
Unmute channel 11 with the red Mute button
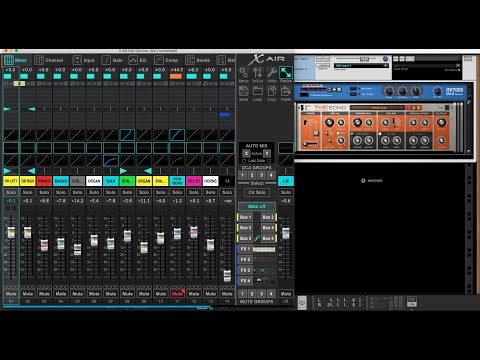coord(177,294)
